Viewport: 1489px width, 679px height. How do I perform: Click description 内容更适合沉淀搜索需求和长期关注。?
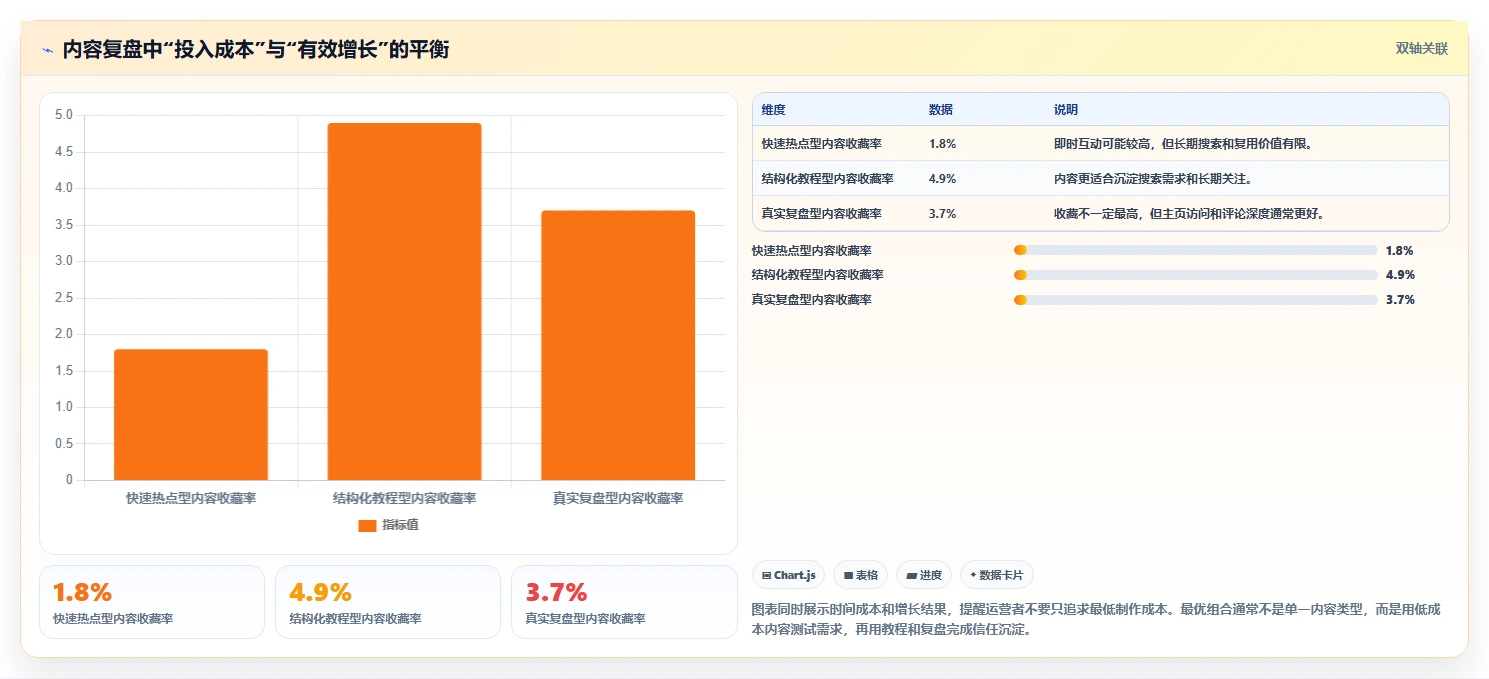1153,179
